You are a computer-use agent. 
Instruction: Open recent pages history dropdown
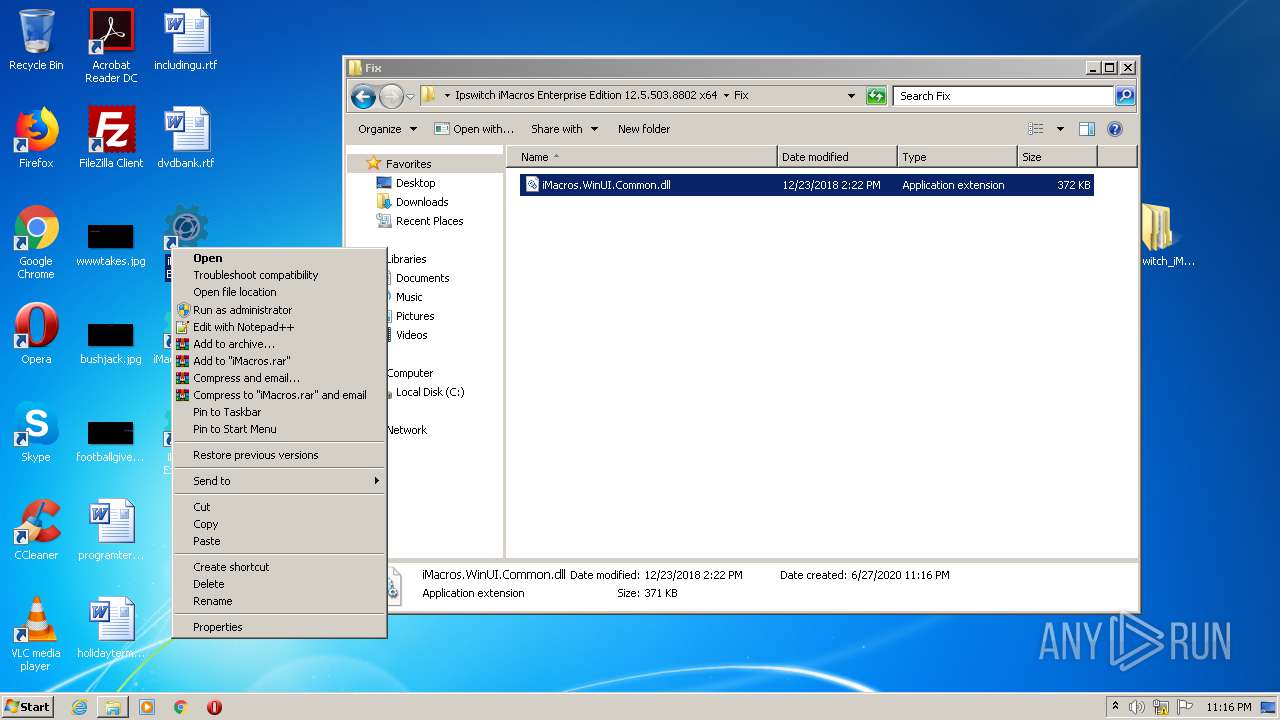point(410,96)
